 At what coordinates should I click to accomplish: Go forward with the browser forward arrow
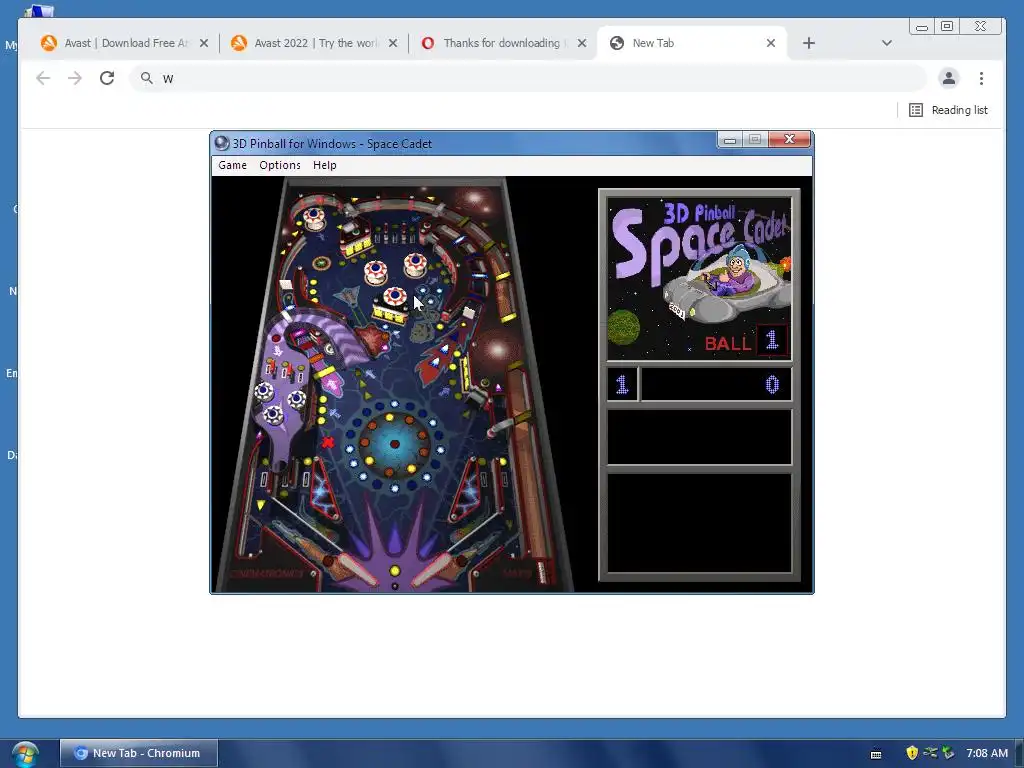(75, 78)
